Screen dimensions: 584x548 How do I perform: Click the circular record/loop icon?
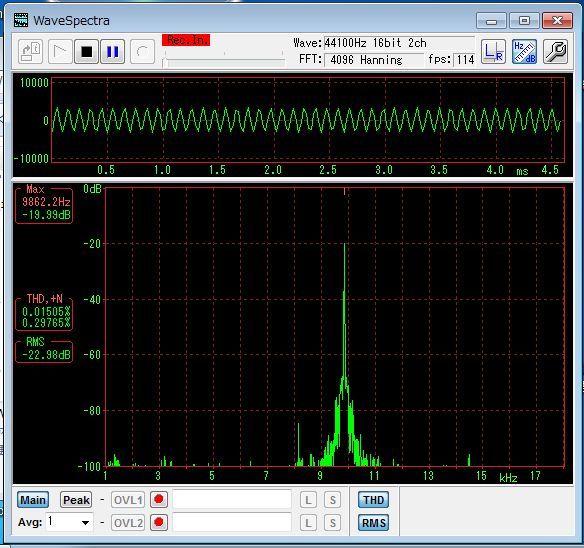click(142, 51)
